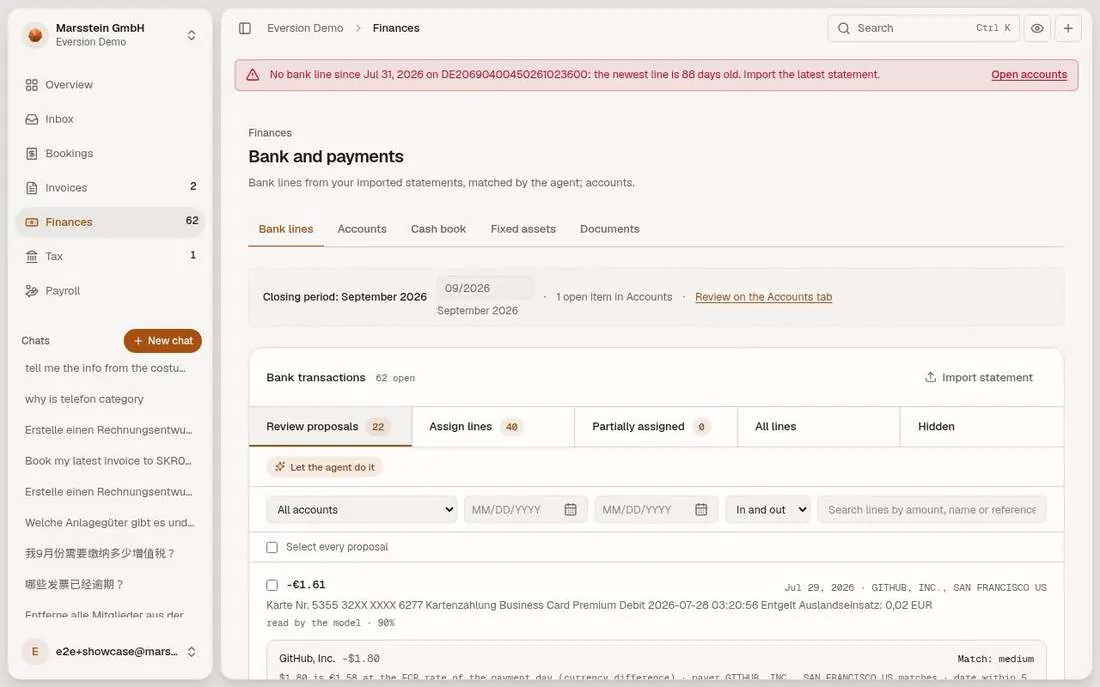
Task: Switch to the Documents tab
Action: pos(609,229)
